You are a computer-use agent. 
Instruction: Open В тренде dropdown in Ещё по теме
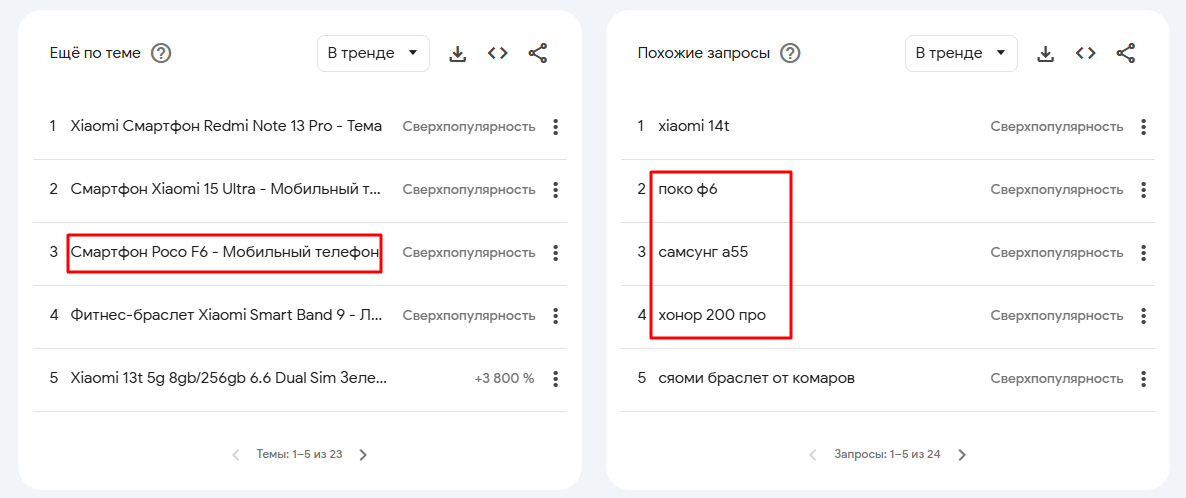(374, 54)
